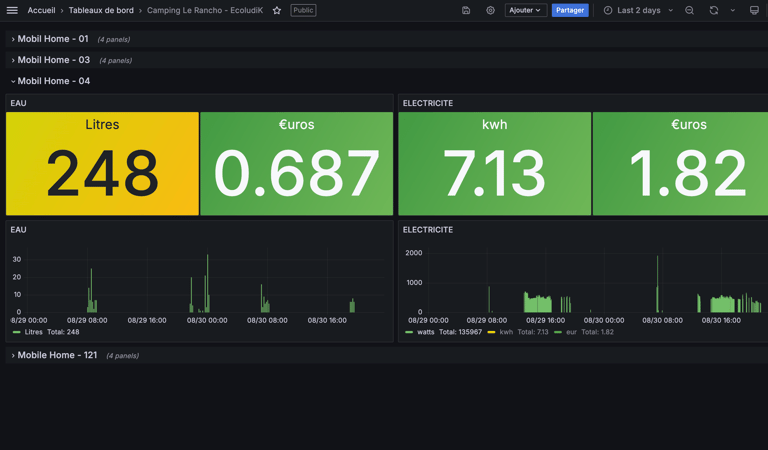Click the Litres 248 stat tile
The image size is (768, 450).
click(102, 164)
